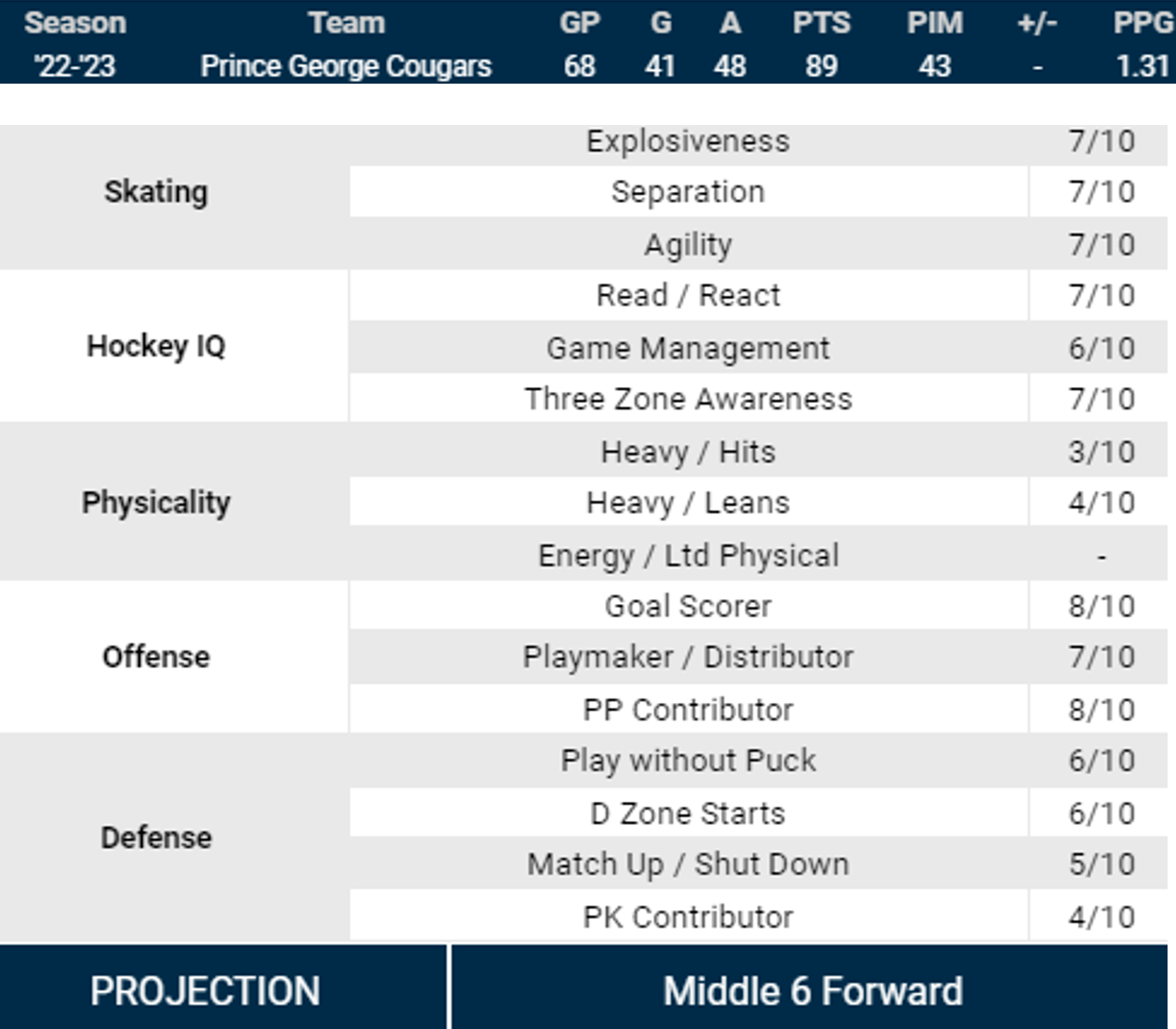Click the Season column header
Screen dimensions: 1176x1029
[75, 23]
